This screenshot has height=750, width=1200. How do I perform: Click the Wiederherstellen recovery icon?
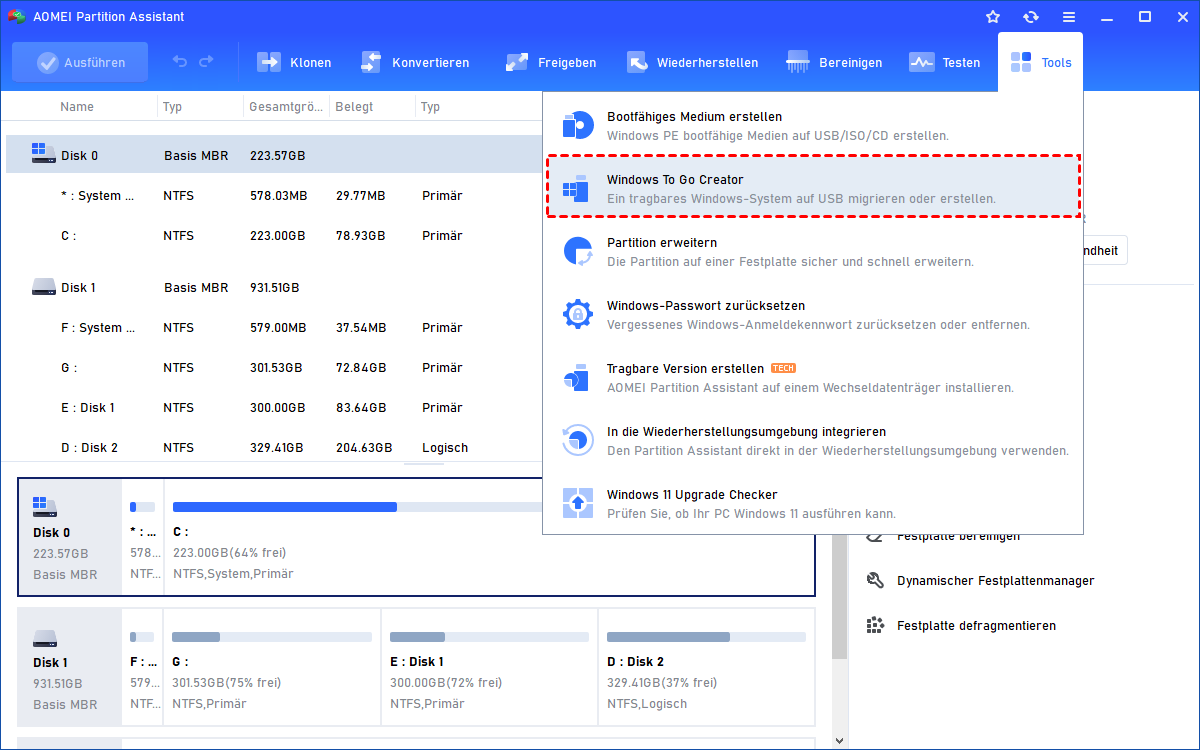638,62
